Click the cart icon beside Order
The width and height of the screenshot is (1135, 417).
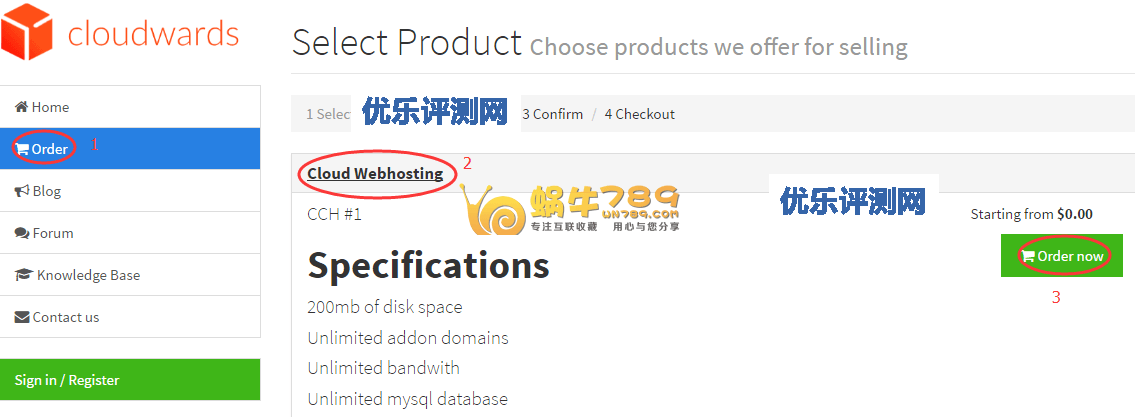click(21, 149)
